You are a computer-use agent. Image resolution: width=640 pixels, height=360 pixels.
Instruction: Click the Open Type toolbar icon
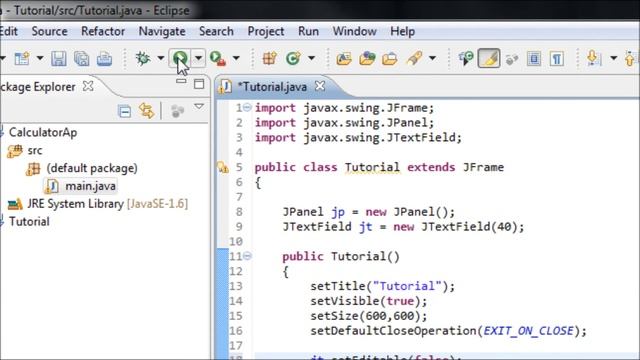pos(344,59)
